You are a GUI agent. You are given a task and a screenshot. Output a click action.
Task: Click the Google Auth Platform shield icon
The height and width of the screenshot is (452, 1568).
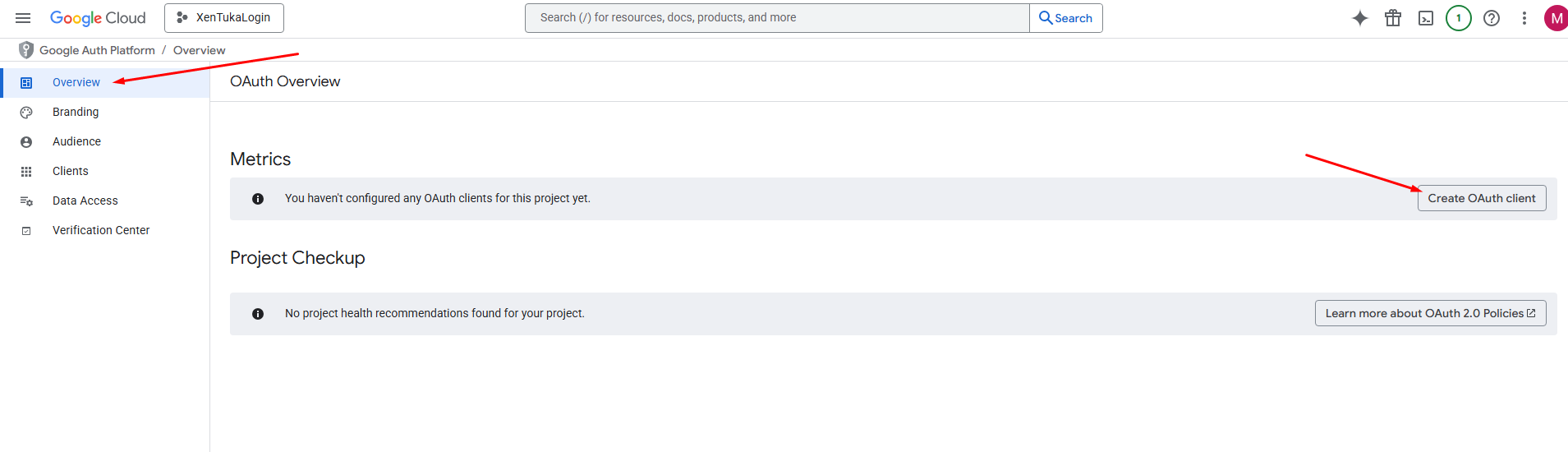tap(26, 50)
